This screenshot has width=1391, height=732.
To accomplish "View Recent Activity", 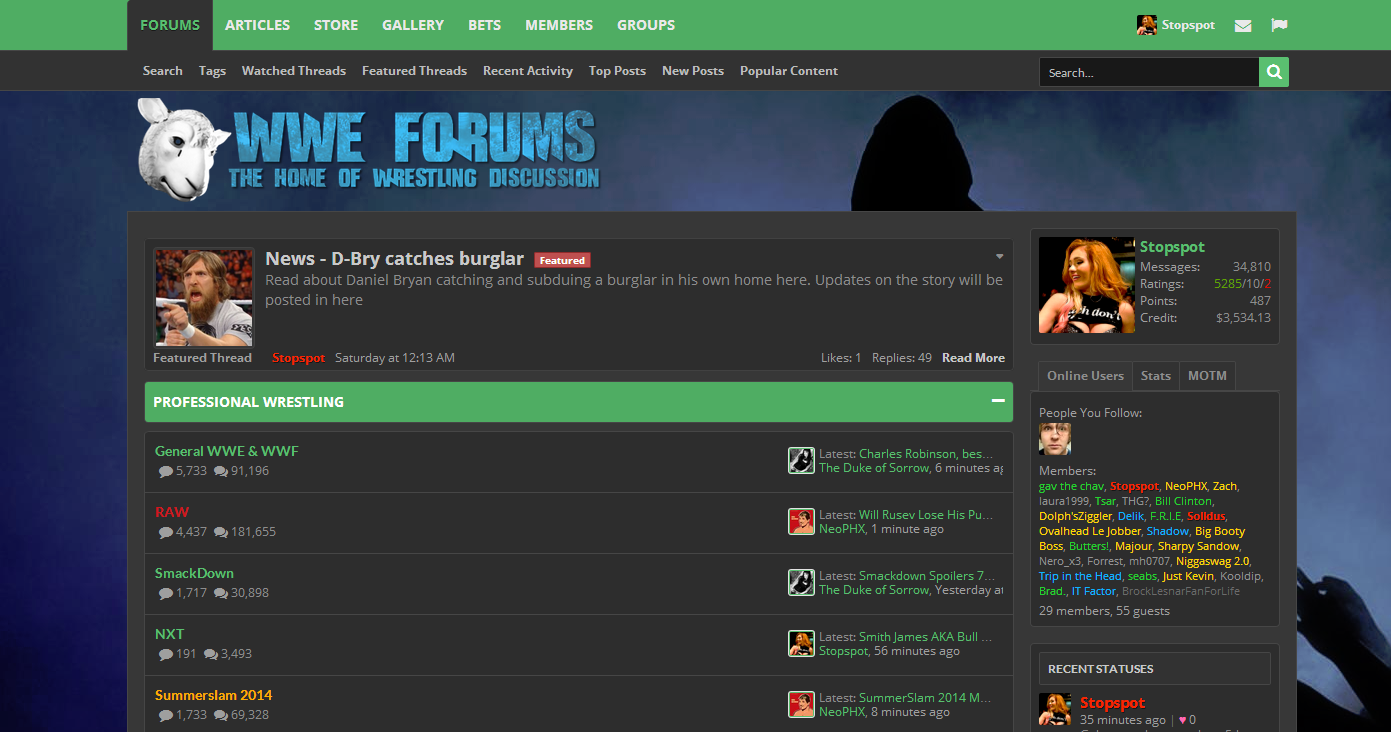I will tap(528, 71).
